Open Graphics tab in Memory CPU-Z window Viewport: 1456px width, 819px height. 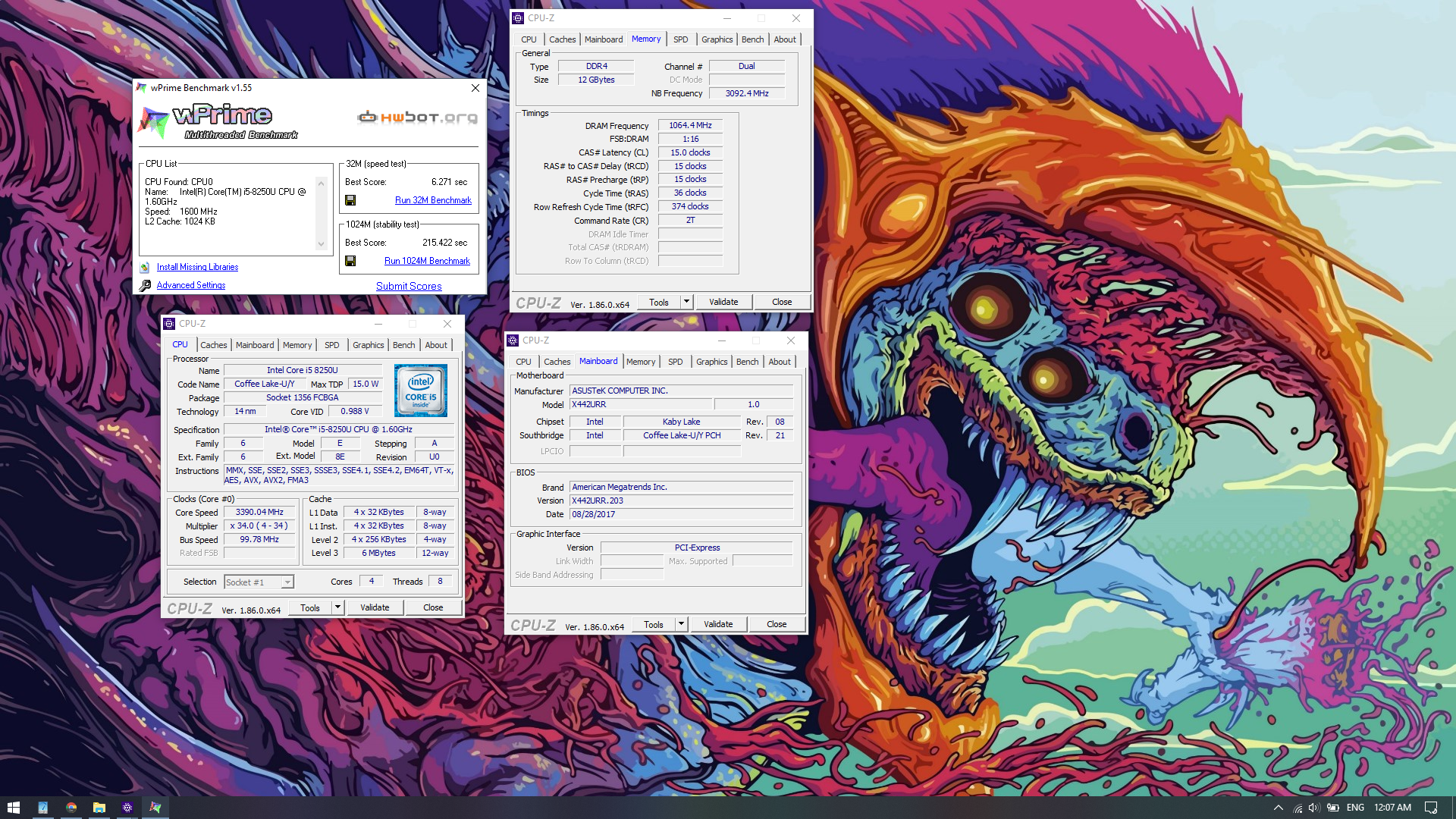(717, 39)
